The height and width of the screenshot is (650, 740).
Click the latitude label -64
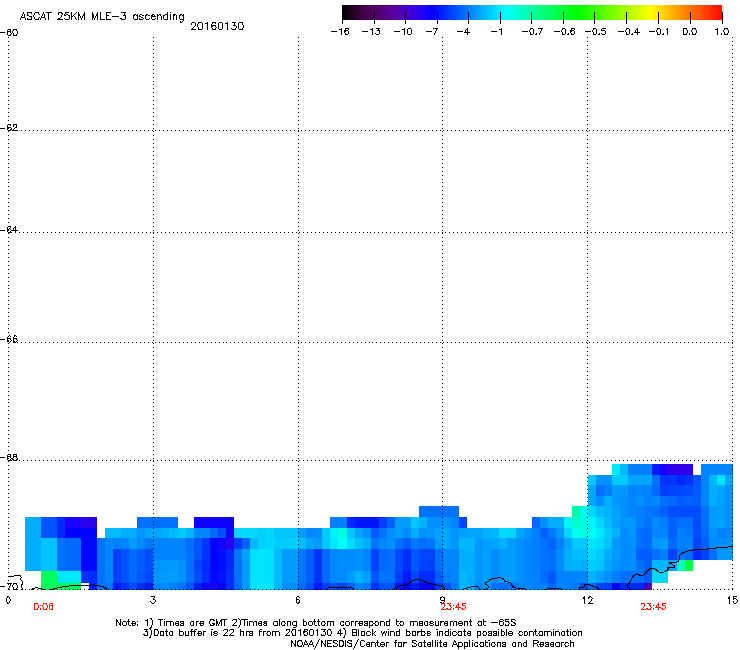9,230
